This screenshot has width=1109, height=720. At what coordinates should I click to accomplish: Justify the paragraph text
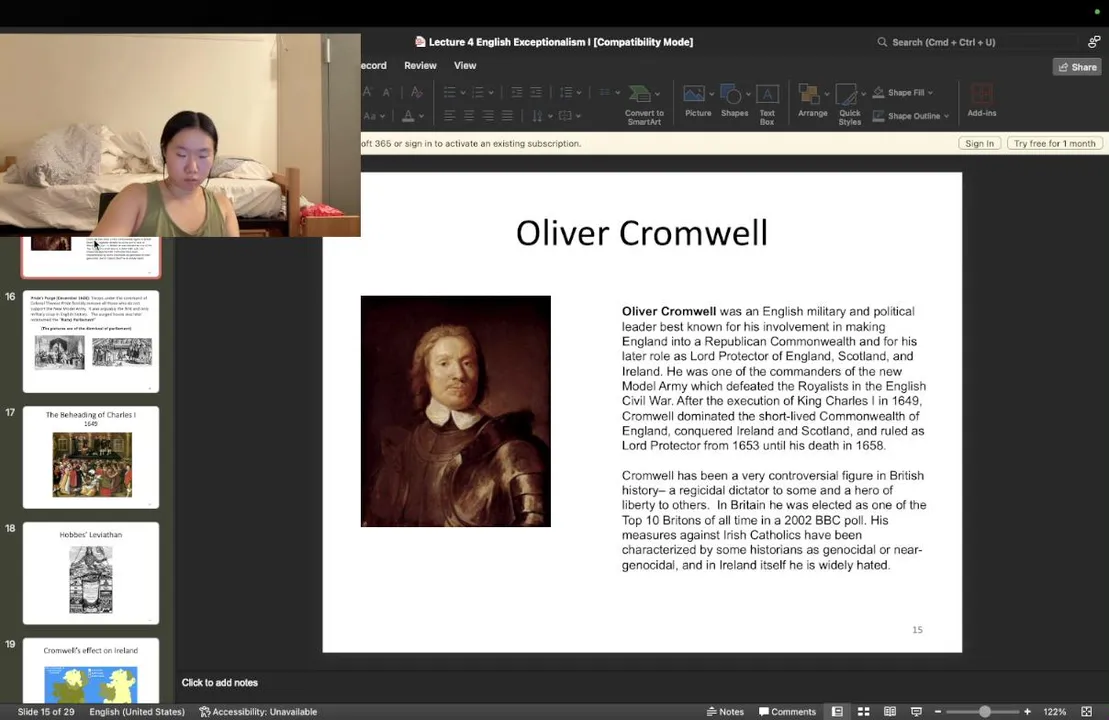point(507,116)
